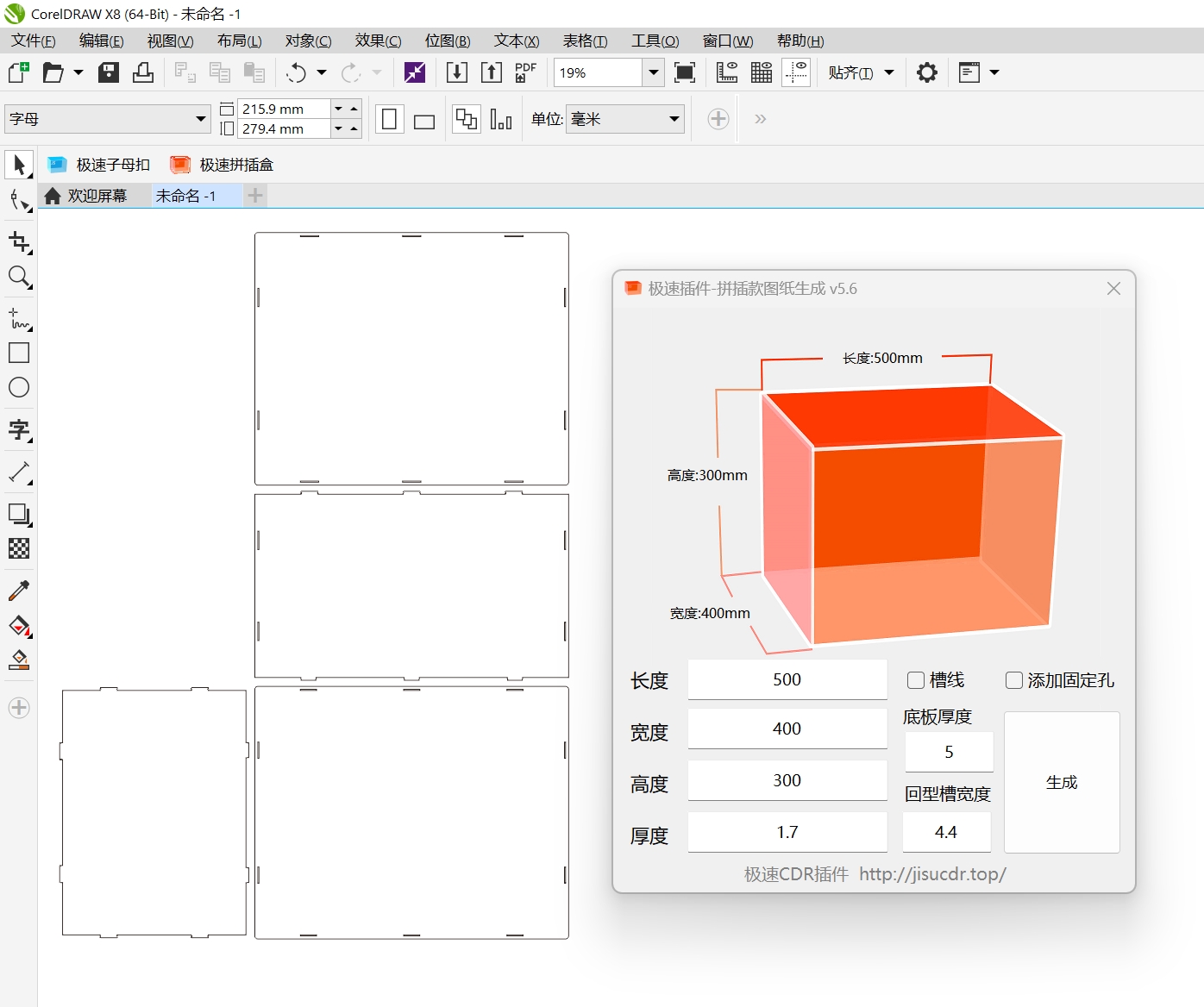Open the 效果 menu
1204x1007 pixels.
coord(378,41)
